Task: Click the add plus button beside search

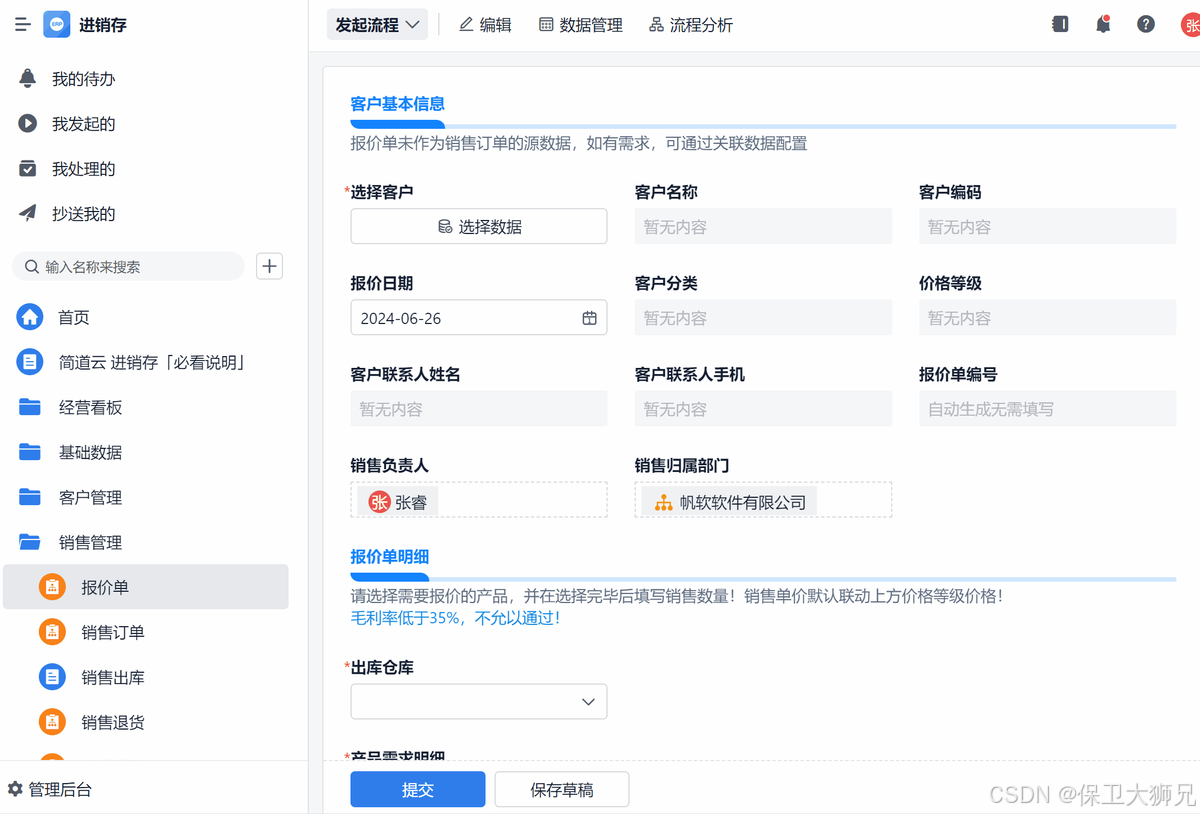Action: coord(270,266)
